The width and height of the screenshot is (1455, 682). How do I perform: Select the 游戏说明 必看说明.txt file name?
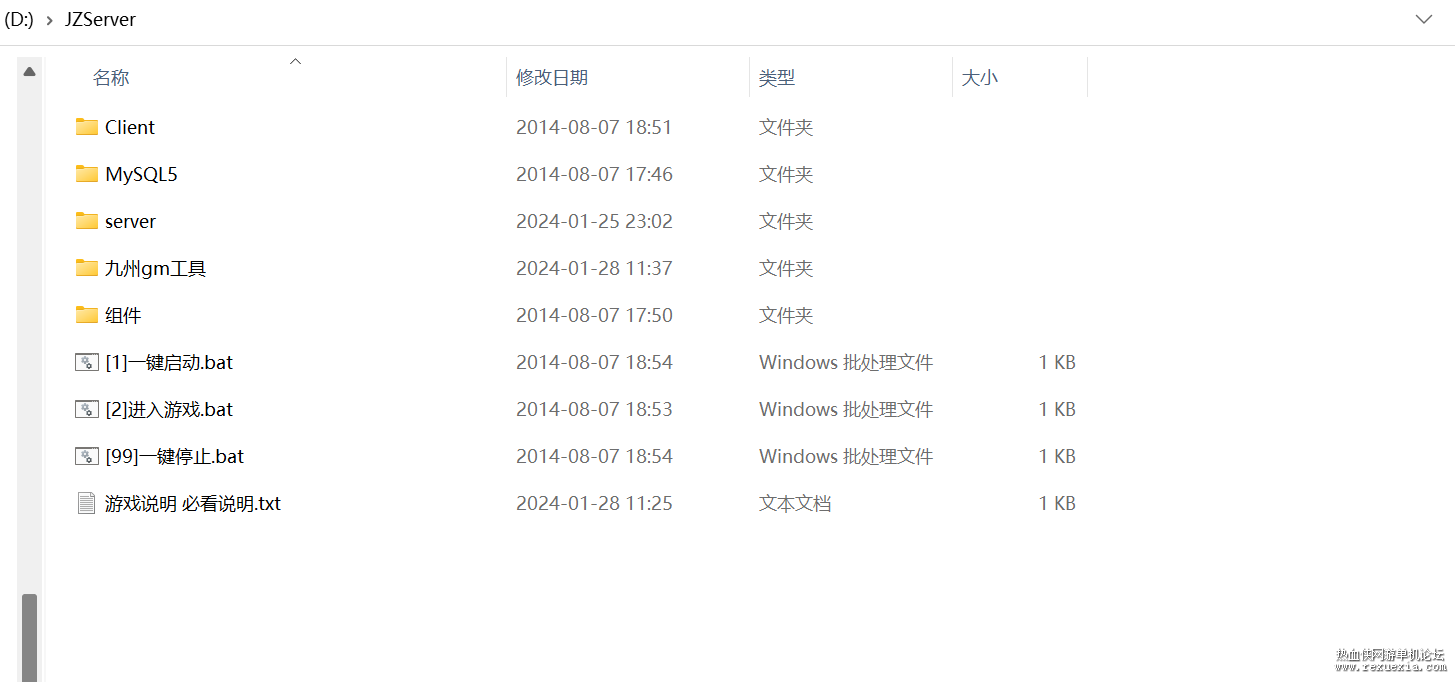193,503
